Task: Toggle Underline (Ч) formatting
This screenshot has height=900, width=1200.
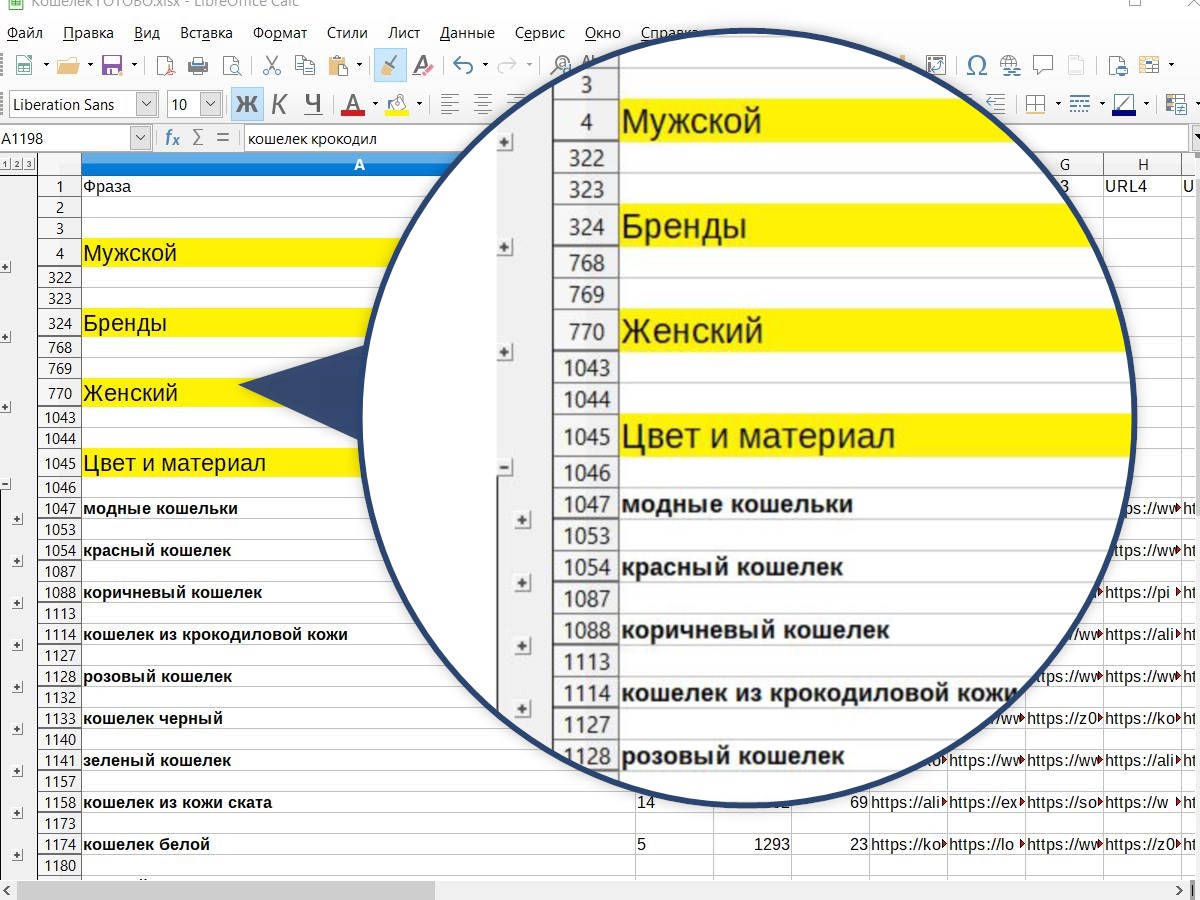Action: [313, 104]
